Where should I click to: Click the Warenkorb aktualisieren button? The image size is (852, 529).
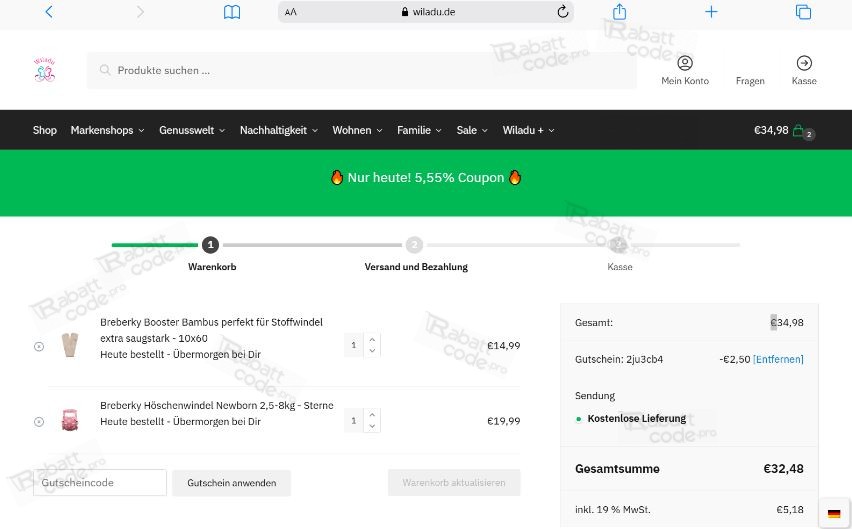454,483
